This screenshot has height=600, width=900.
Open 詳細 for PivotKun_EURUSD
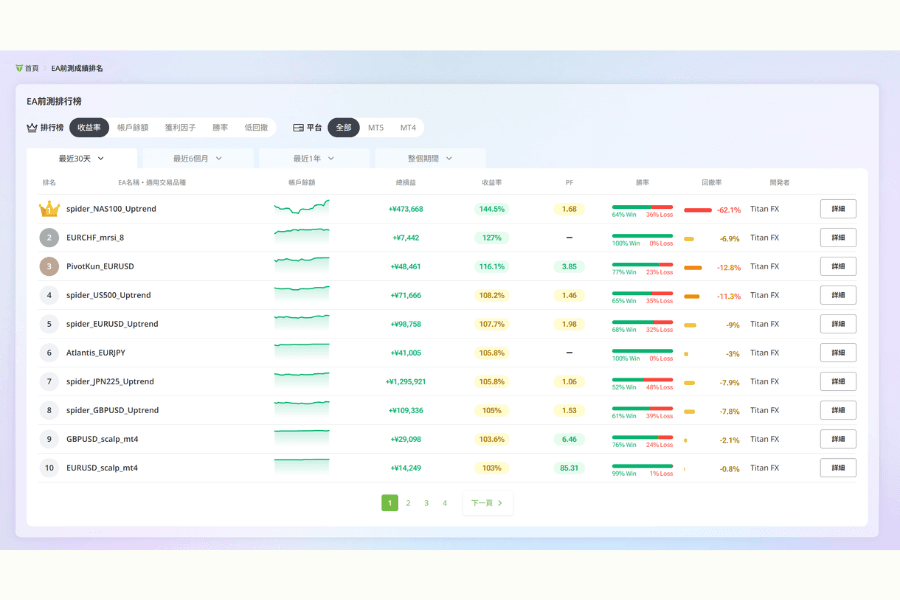point(838,267)
